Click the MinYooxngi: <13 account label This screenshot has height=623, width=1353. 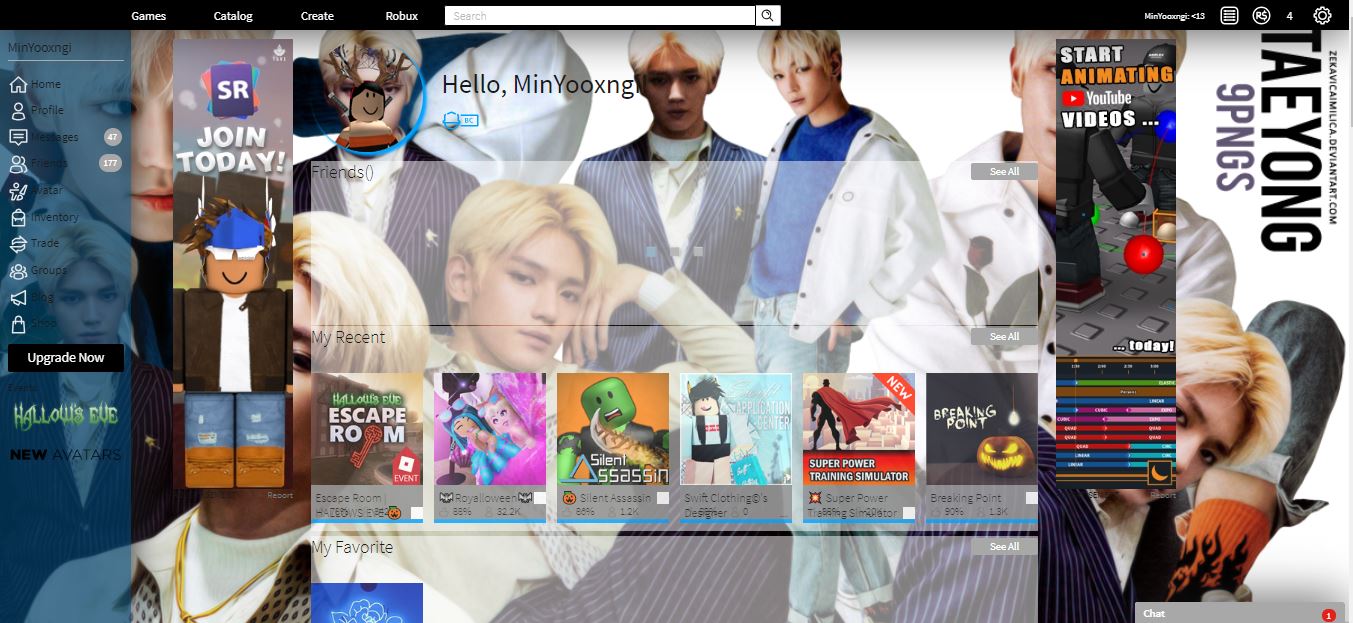tap(1174, 16)
